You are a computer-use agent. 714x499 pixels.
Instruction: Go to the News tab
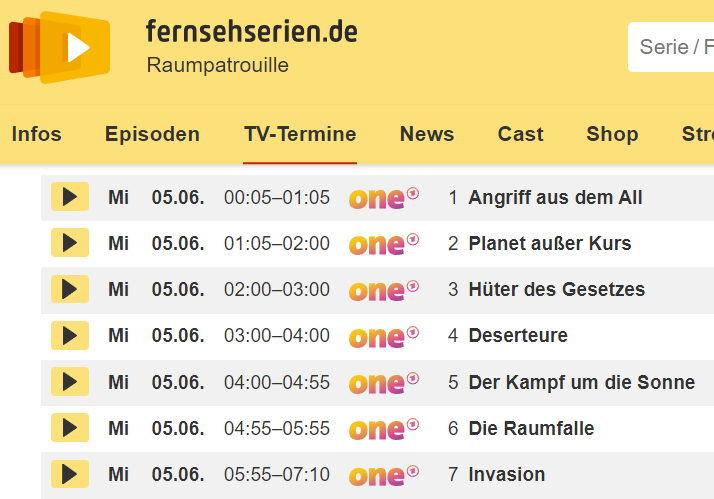pos(427,134)
